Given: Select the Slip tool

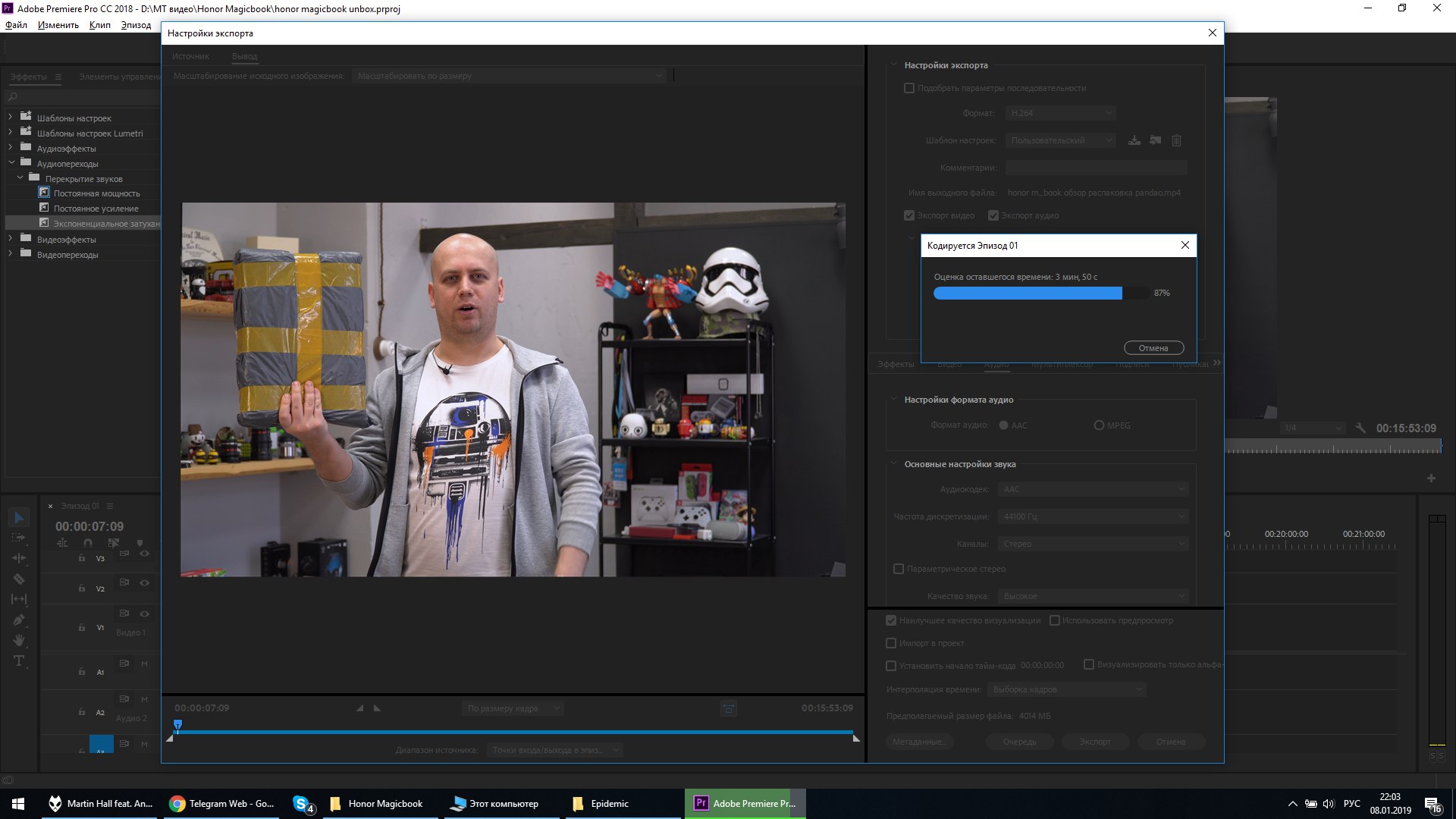Looking at the screenshot, I should (x=19, y=599).
